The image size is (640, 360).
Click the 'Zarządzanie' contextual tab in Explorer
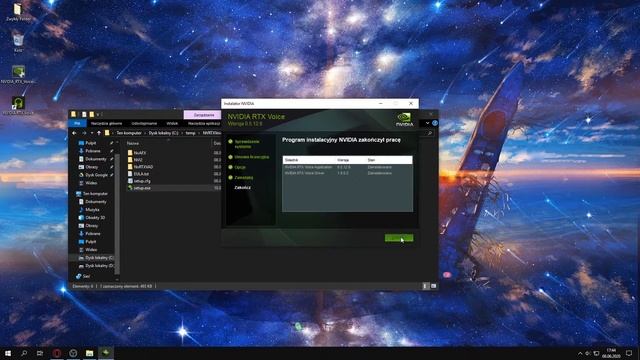203,115
